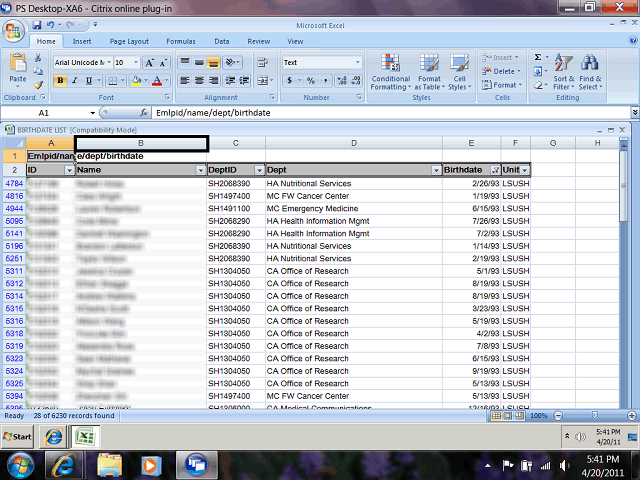Click the Start button in Citrix desktop
This screenshot has height=480, width=640.
click(x=18, y=437)
